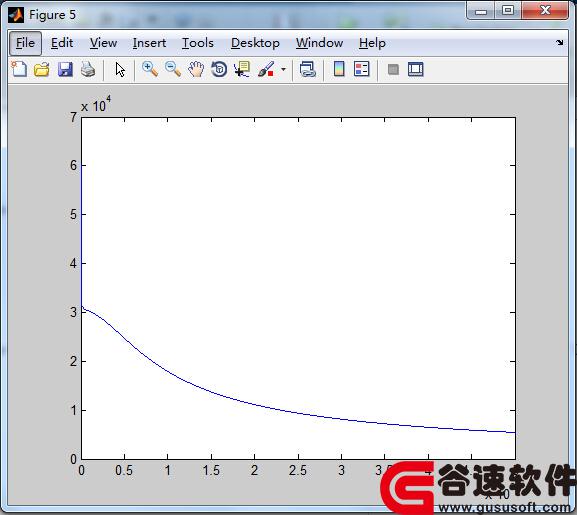Image resolution: width=577 pixels, height=515 pixels.
Task: Print the figure using printer icon
Action: tap(88, 69)
